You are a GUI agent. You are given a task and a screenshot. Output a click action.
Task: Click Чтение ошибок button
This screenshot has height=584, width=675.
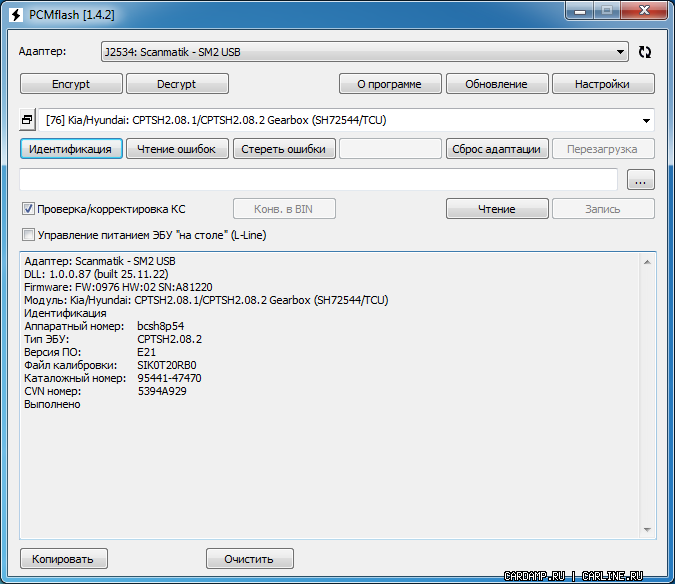click(x=177, y=149)
